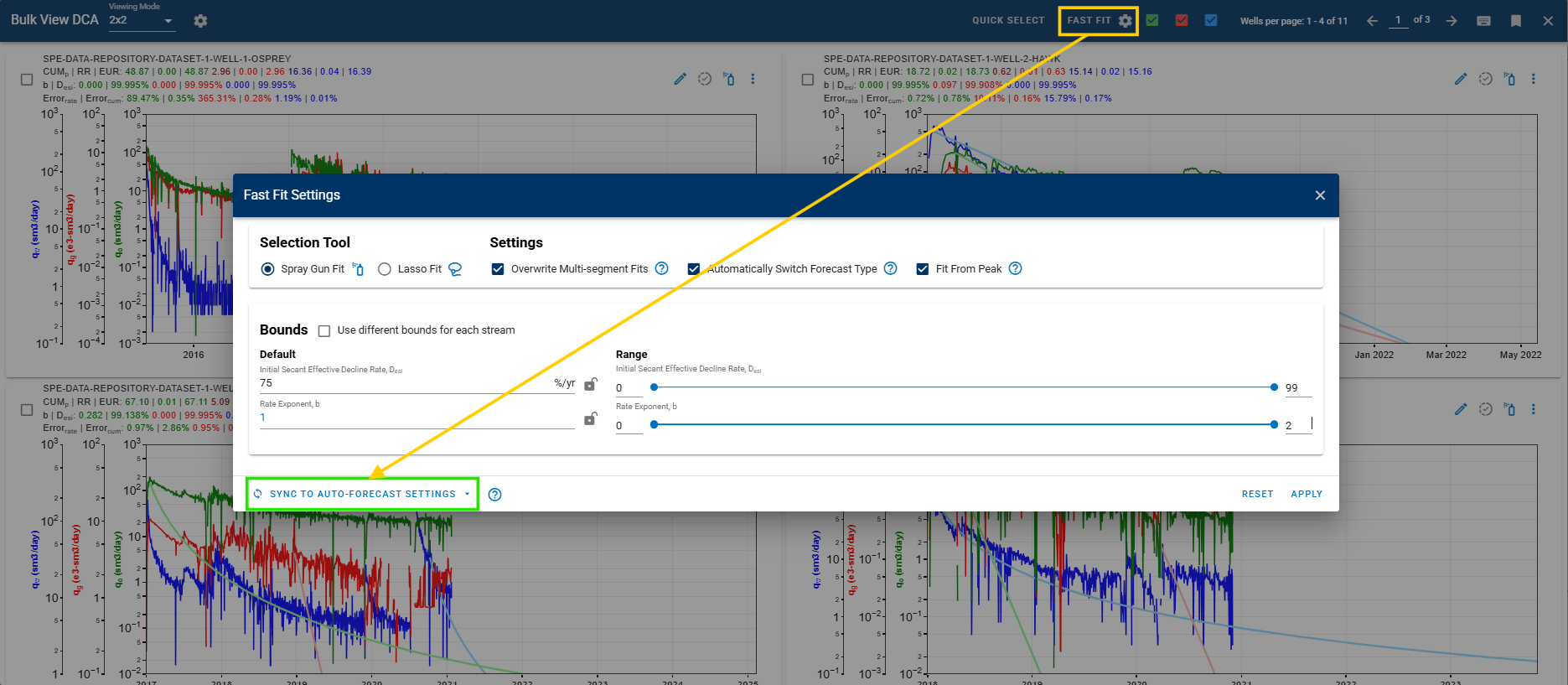The width and height of the screenshot is (1568, 685).
Task: Activate spray gun icon on WELL-1-OSPREY card
Action: 728,79
